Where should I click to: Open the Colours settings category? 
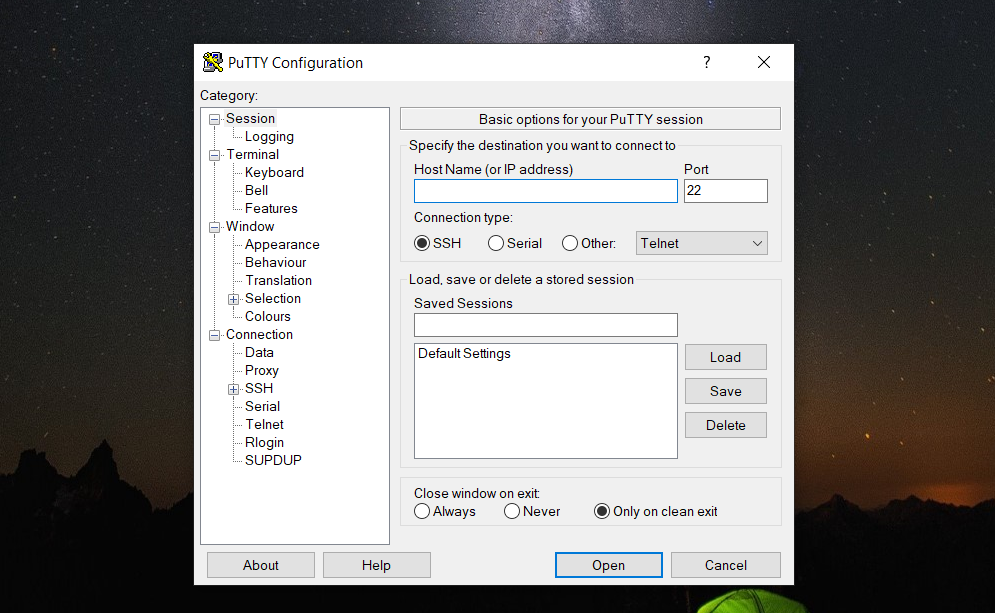(268, 316)
